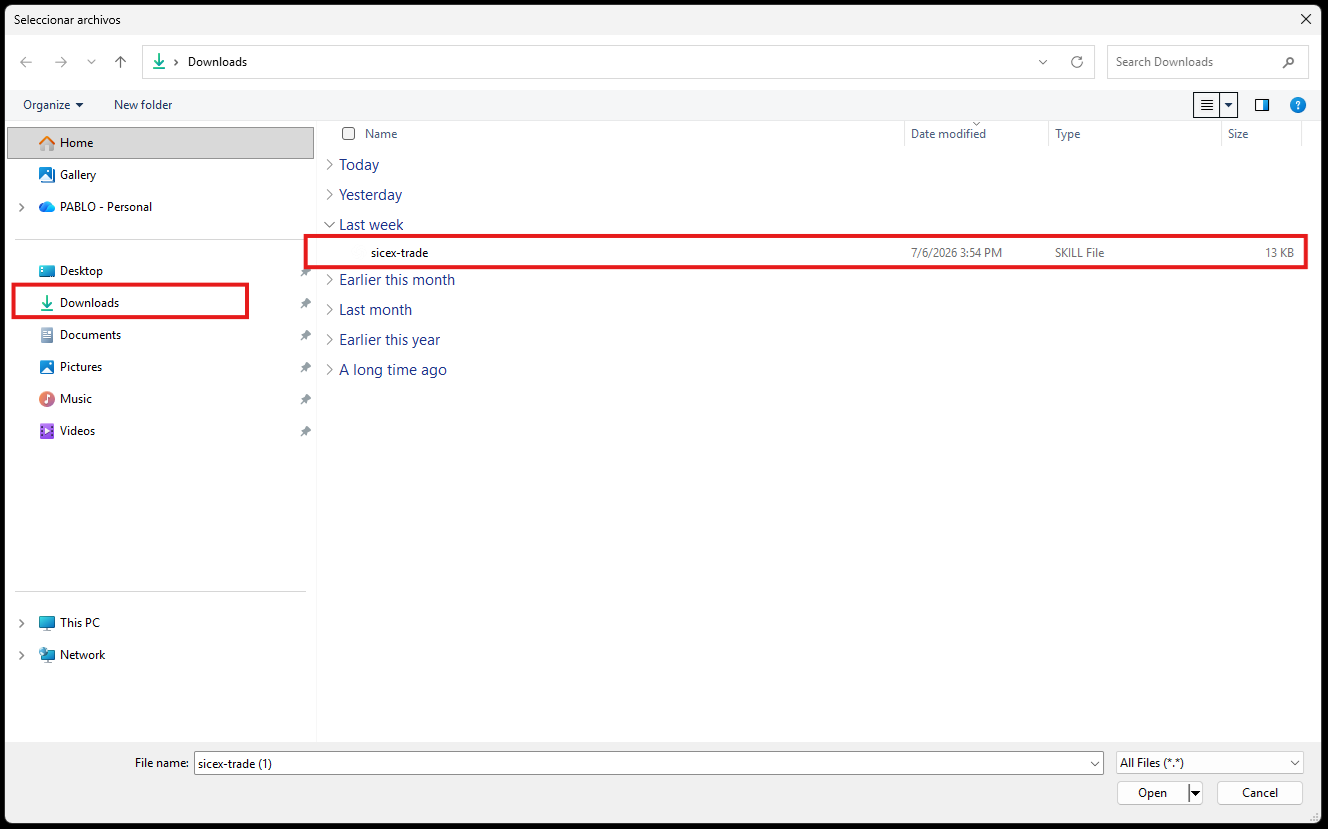Click the view layout icon
1328x829 pixels.
(x=1206, y=105)
